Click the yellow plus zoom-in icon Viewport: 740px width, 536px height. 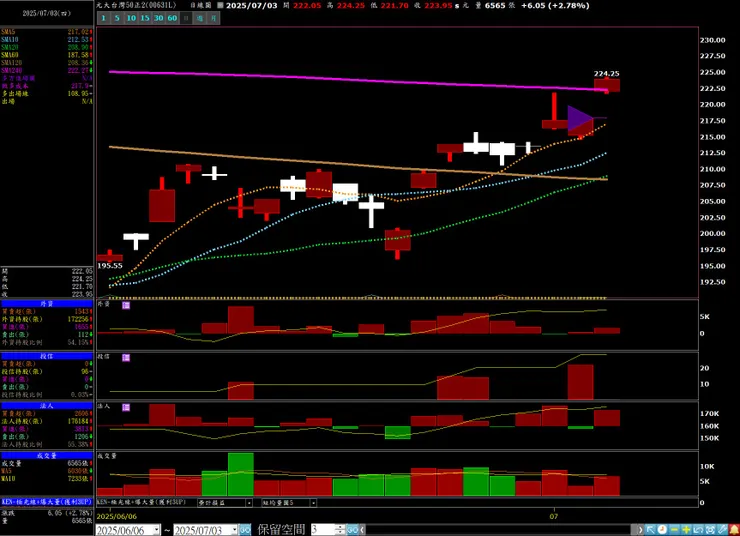(686, 530)
